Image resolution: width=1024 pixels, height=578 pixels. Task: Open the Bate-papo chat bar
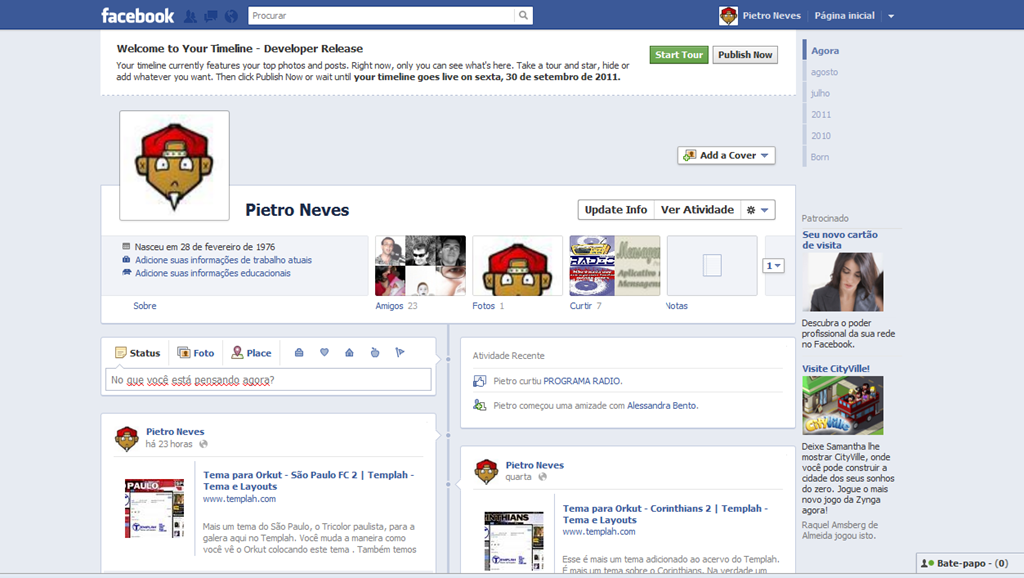969,563
